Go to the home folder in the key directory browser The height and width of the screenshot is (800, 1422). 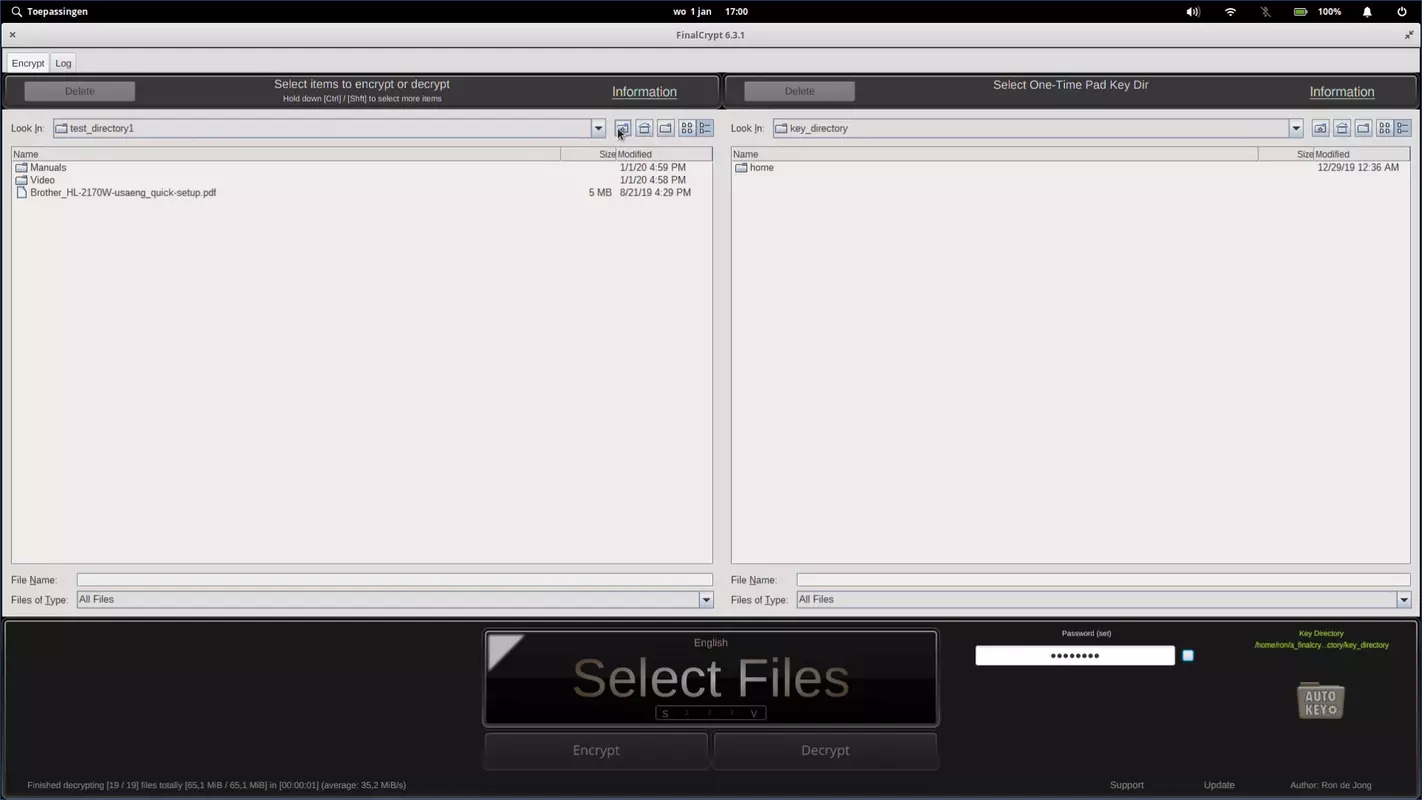coord(1342,128)
